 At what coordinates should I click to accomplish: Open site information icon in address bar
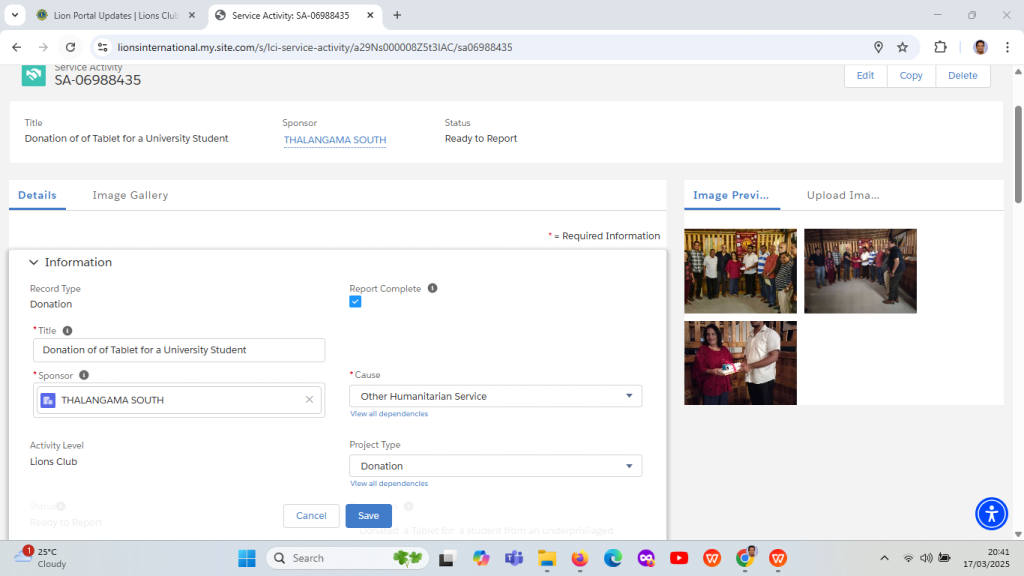coord(103,47)
